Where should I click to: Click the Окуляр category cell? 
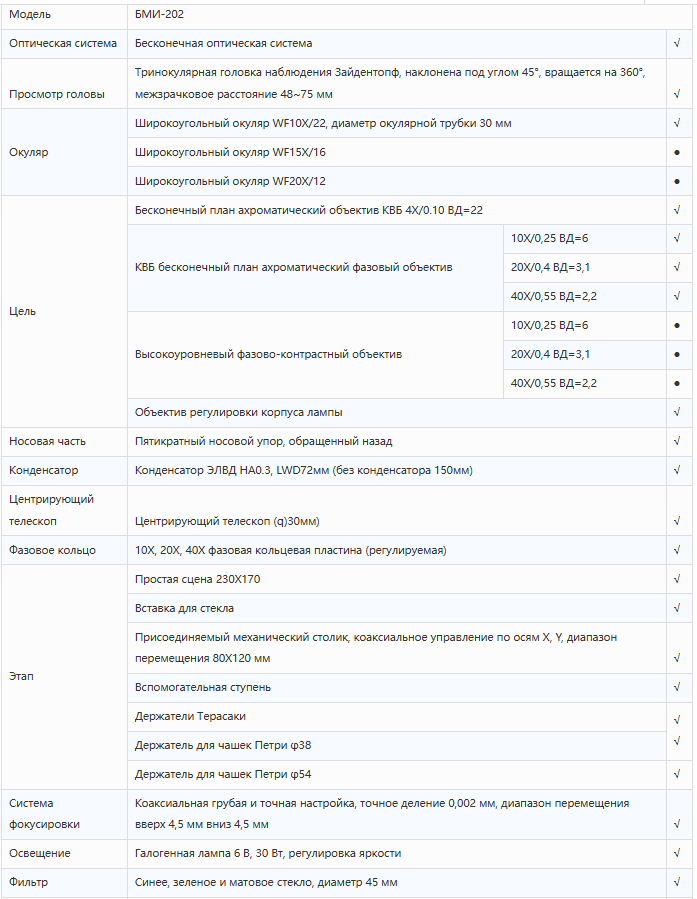pyautogui.click(x=28, y=152)
